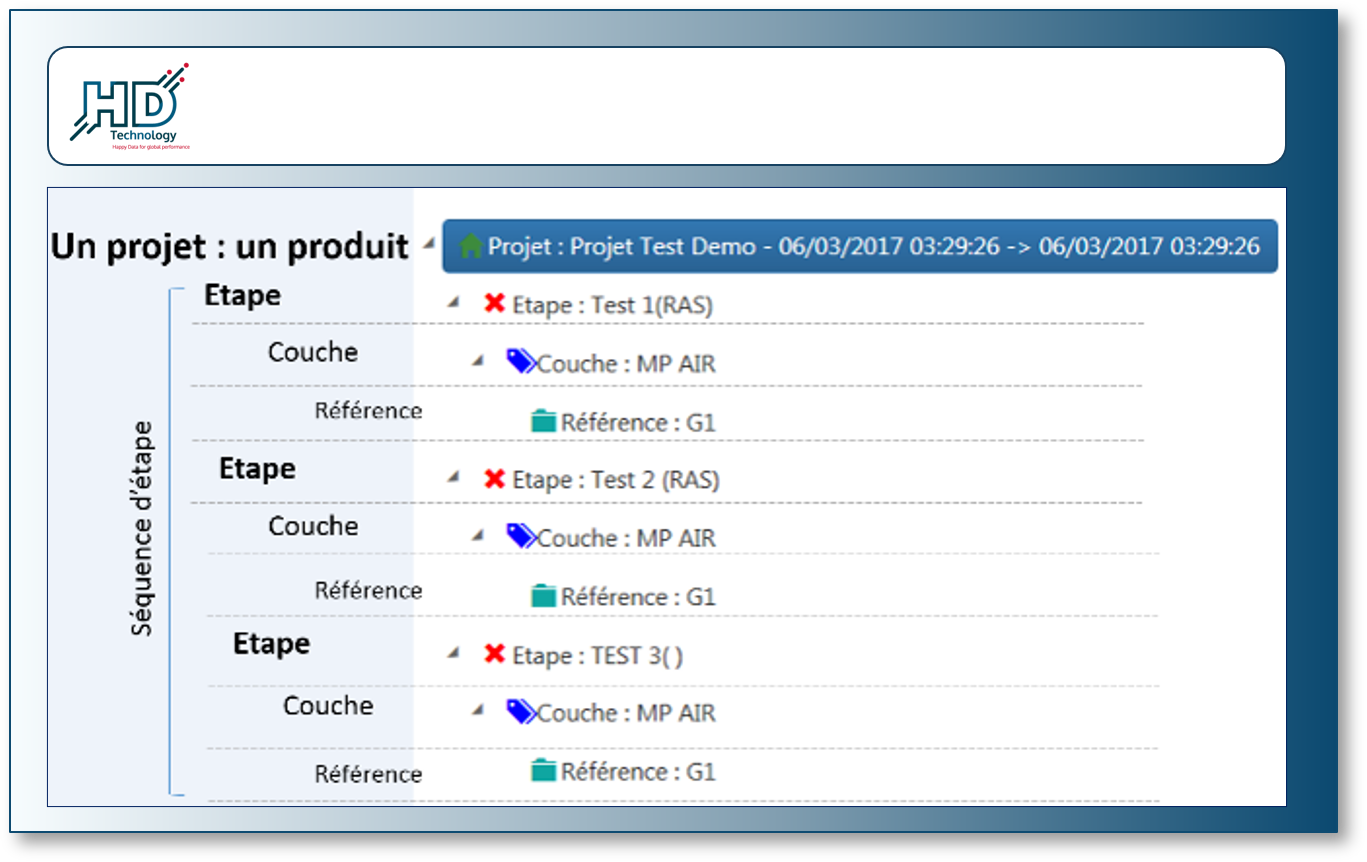Screen dimensions: 1367x862
Task: Click the teal folder icon under Etape TEST 3( )
Action: [x=543, y=770]
